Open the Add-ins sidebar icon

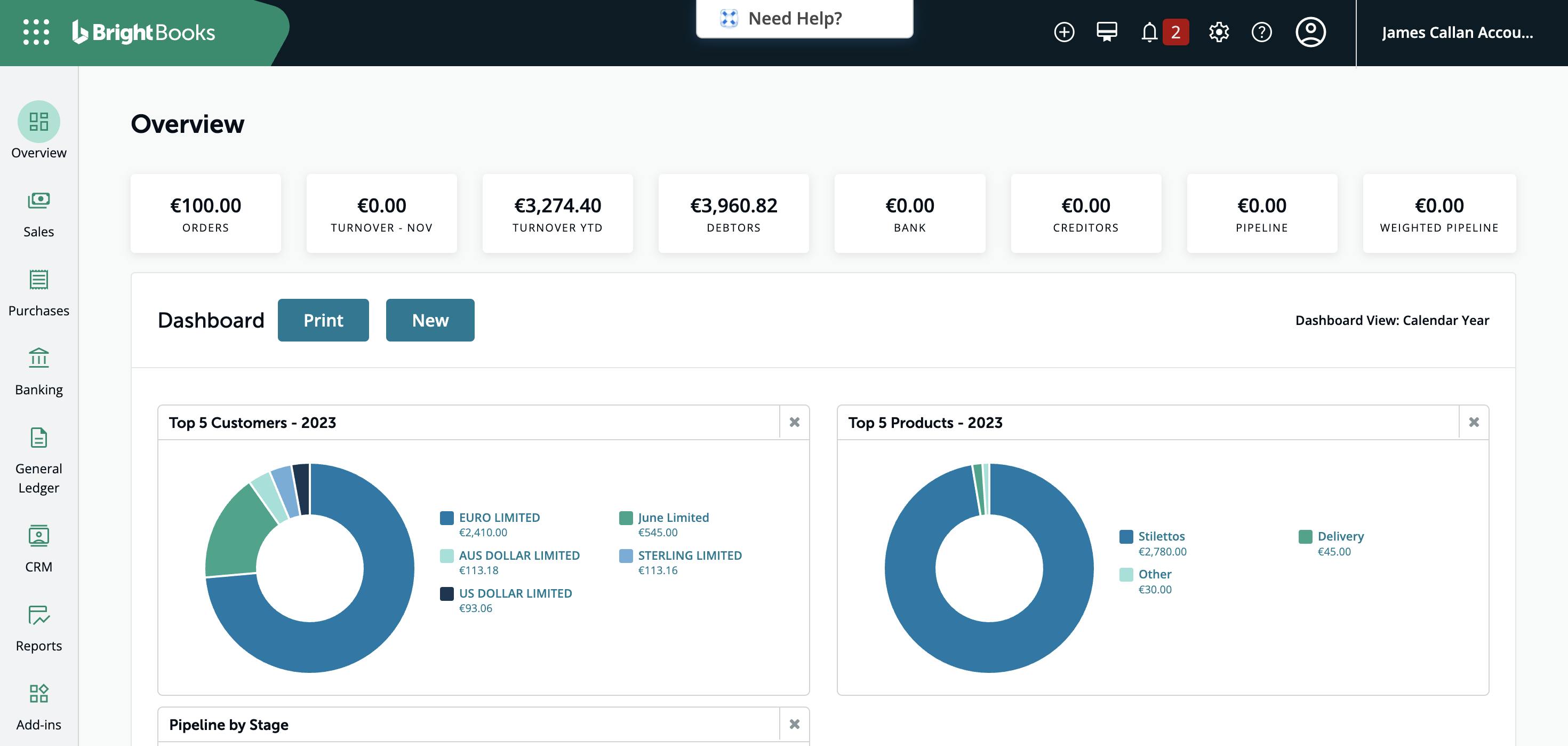[39, 693]
